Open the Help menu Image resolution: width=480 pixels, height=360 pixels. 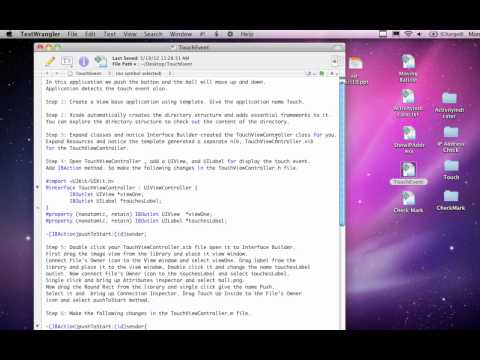(x=247, y=34)
